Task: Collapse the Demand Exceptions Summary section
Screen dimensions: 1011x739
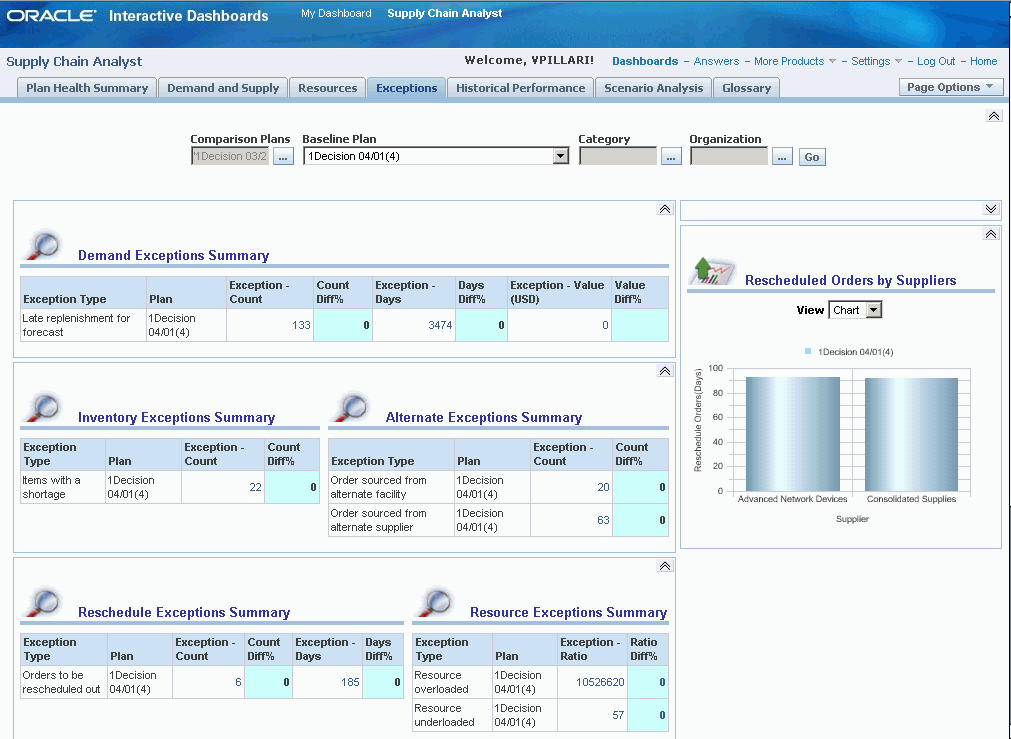Action: (x=665, y=209)
